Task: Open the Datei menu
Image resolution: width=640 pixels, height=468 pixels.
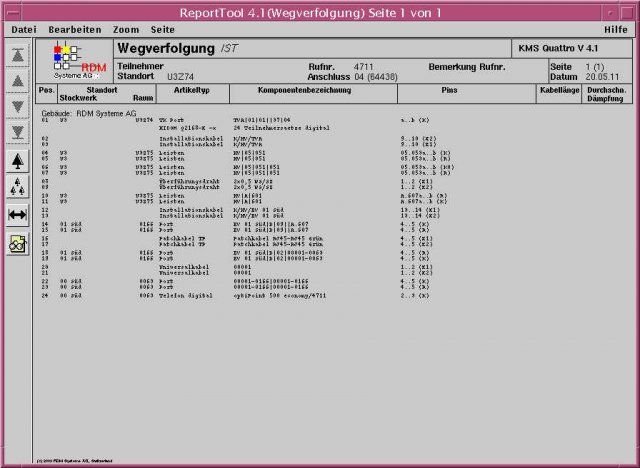Action: click(x=24, y=30)
